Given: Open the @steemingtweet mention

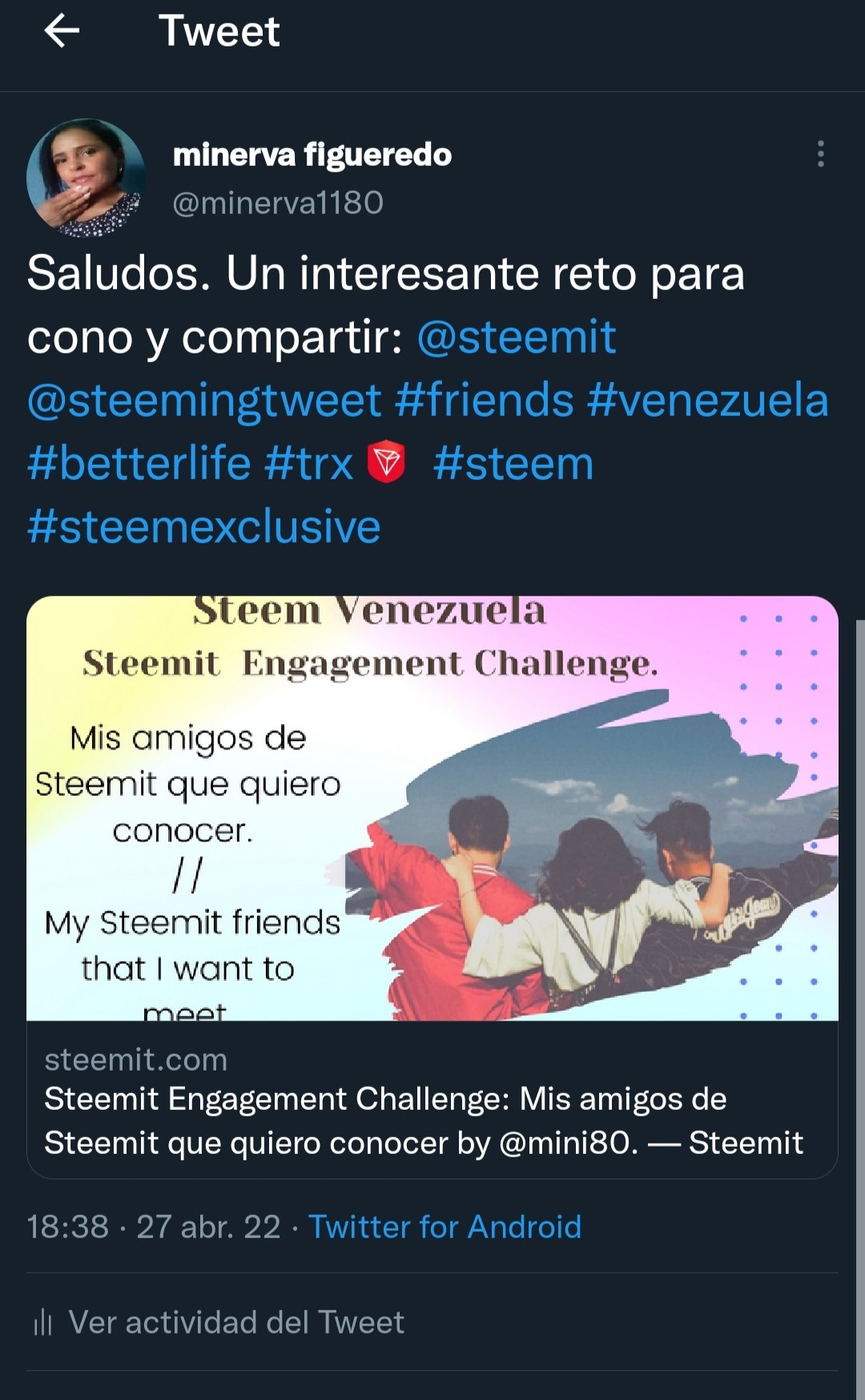Looking at the screenshot, I should click(x=204, y=400).
